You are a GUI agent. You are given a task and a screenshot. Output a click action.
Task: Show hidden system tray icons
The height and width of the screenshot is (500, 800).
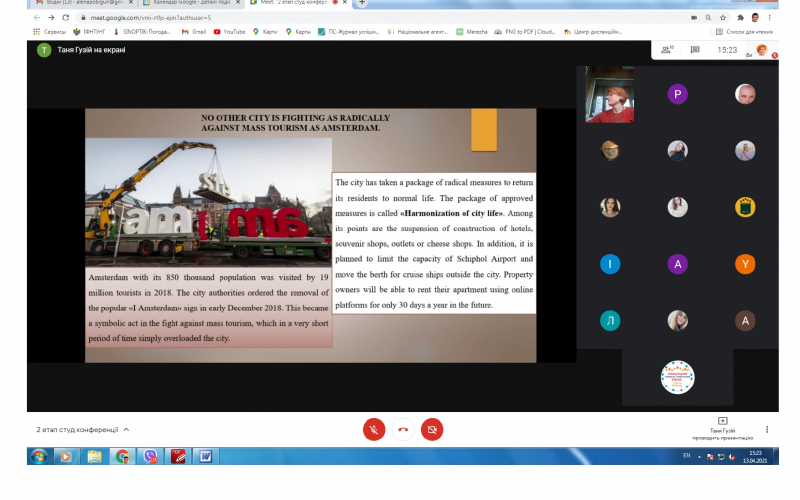(698, 457)
